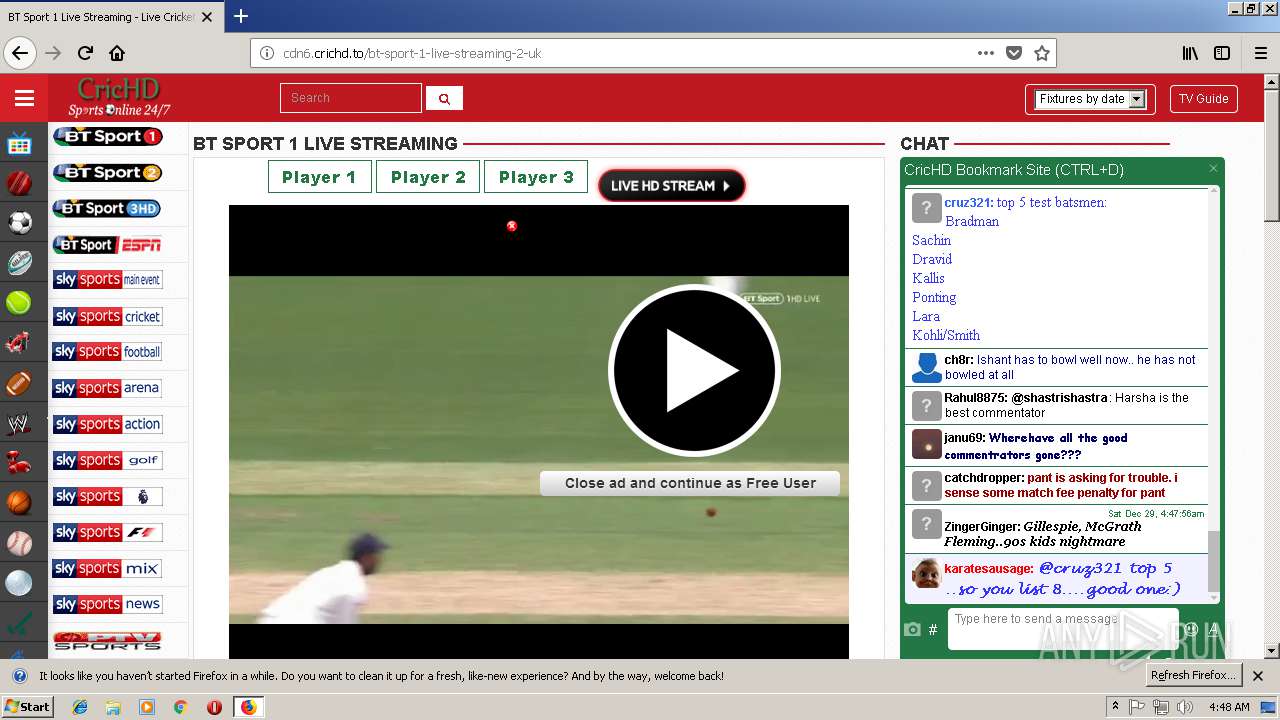Choose the baseball icon

click(19, 543)
